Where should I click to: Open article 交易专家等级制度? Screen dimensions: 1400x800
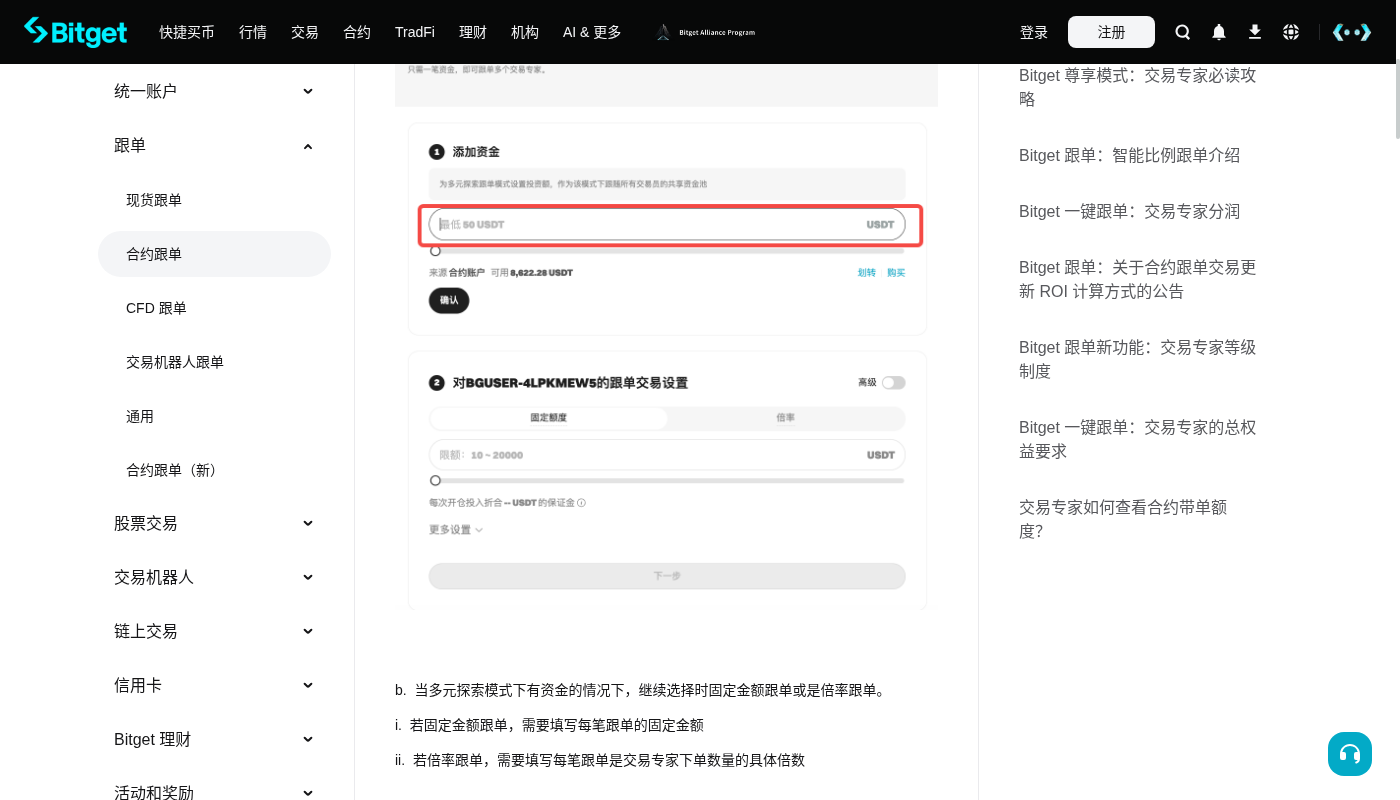tap(1138, 359)
